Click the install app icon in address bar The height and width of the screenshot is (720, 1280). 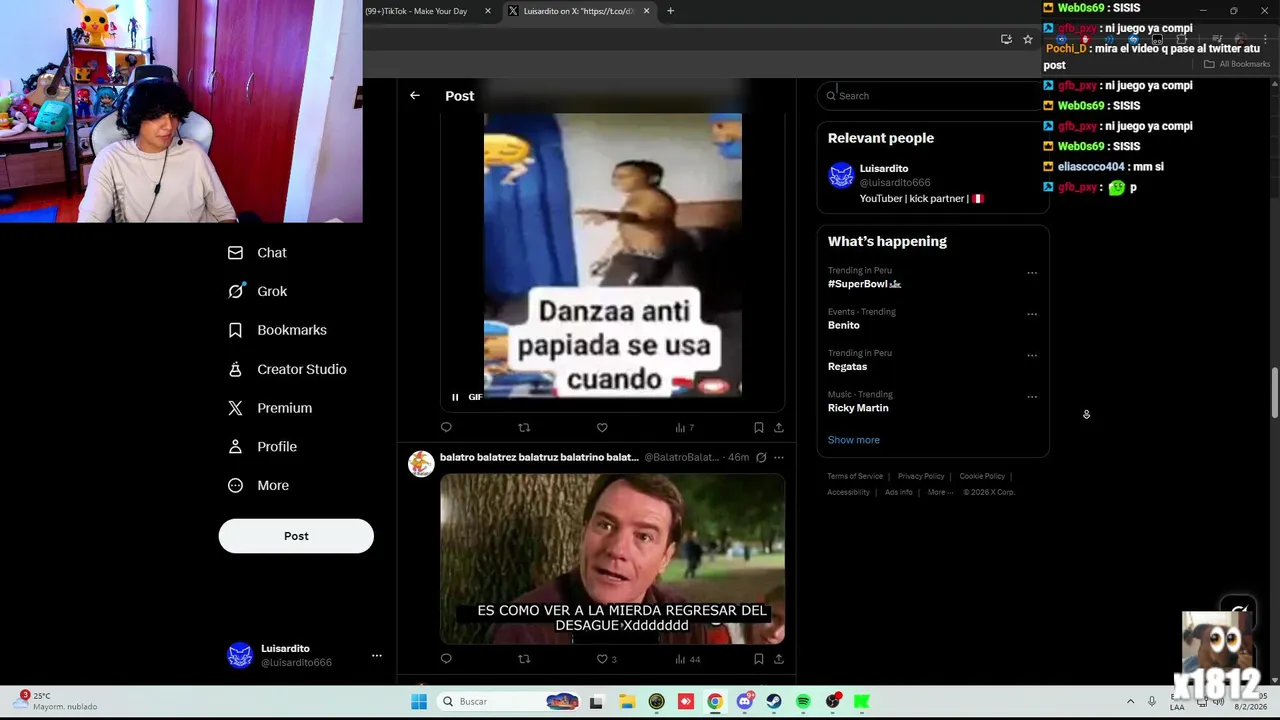pyautogui.click(x=1006, y=39)
